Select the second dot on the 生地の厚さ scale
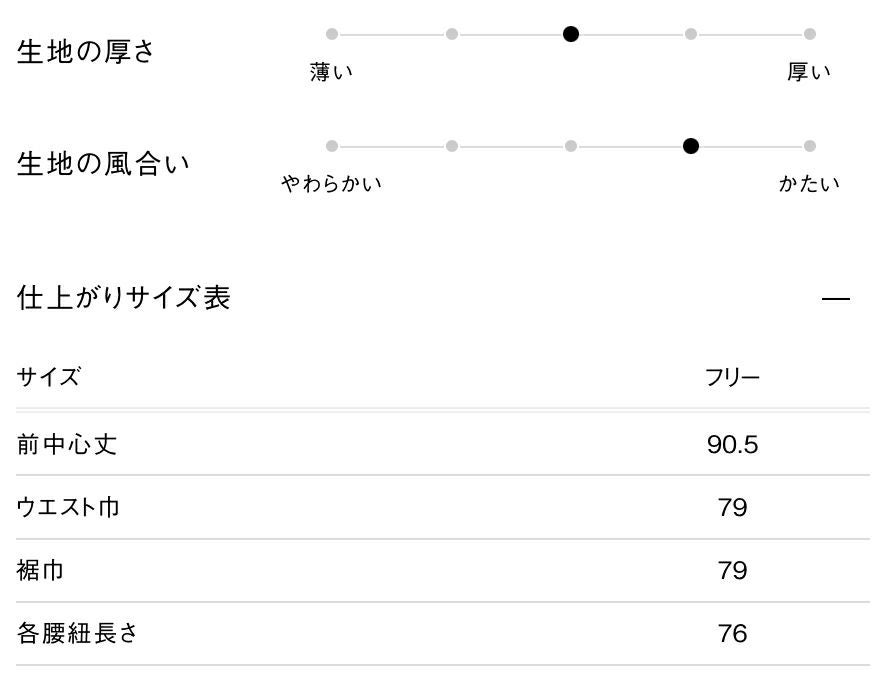This screenshot has height=686, width=886. [452, 34]
